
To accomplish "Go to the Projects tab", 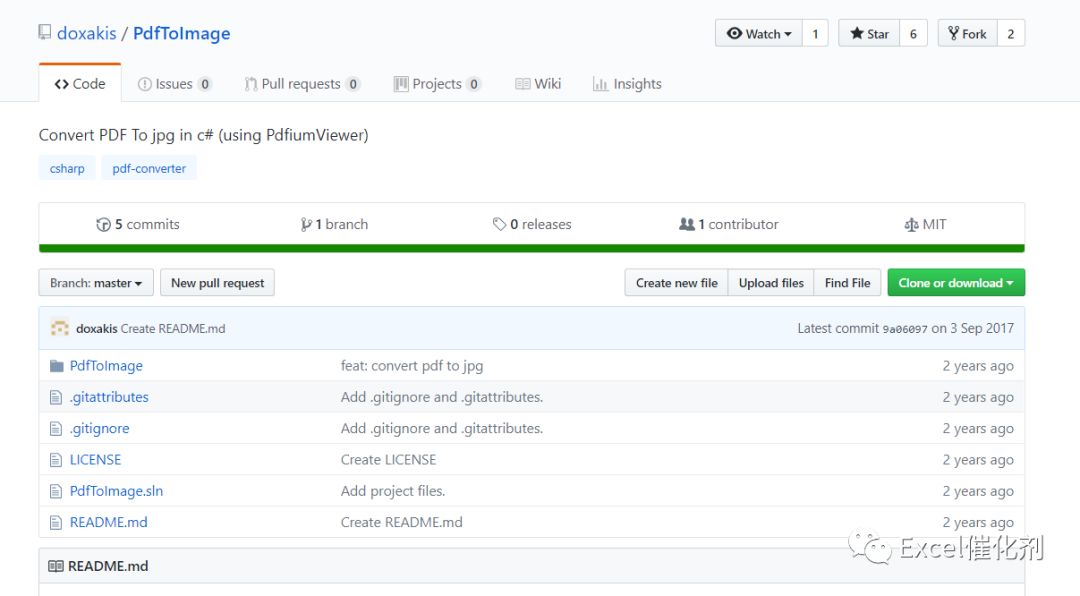I will [x=437, y=84].
